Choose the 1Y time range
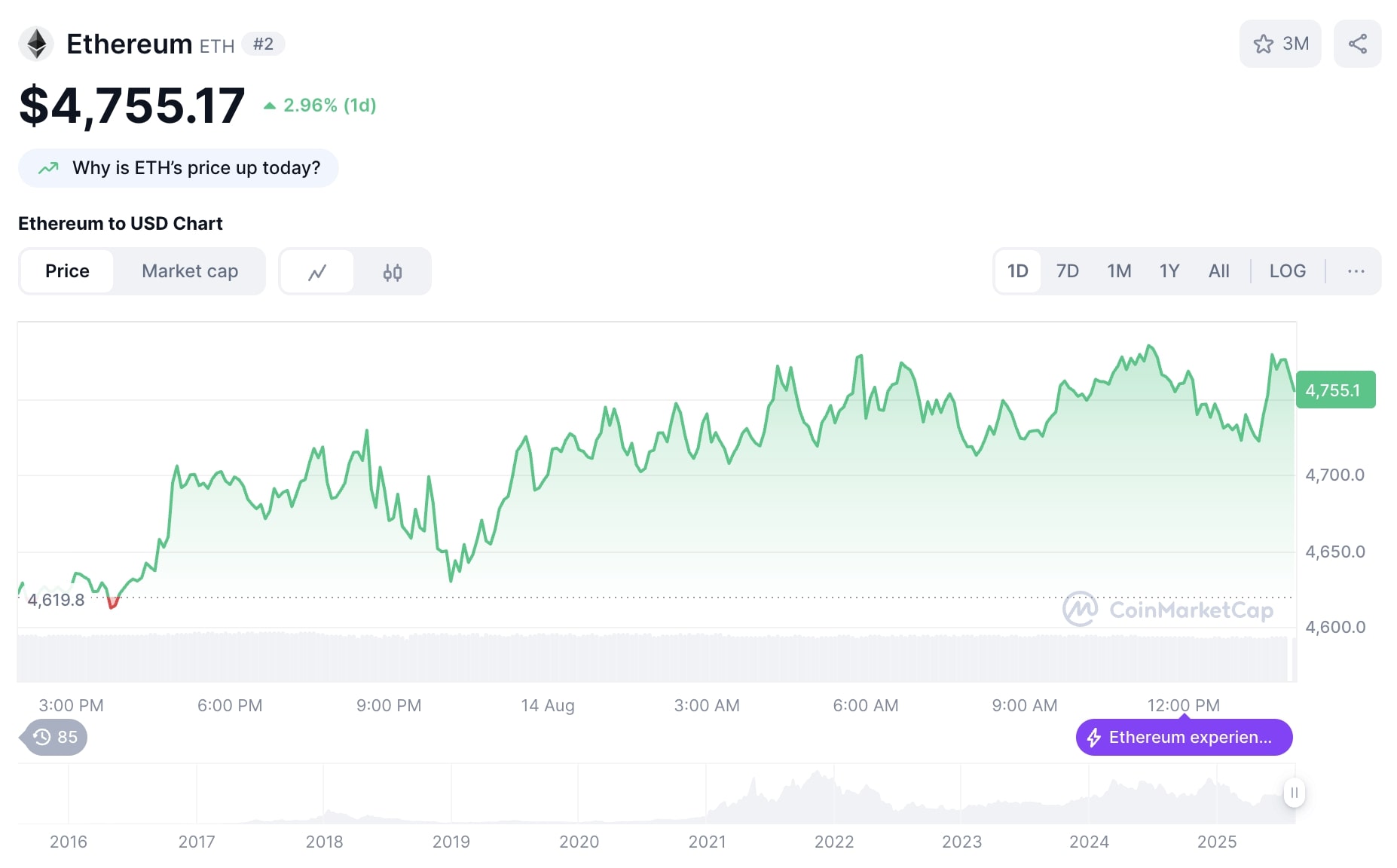 [1169, 271]
